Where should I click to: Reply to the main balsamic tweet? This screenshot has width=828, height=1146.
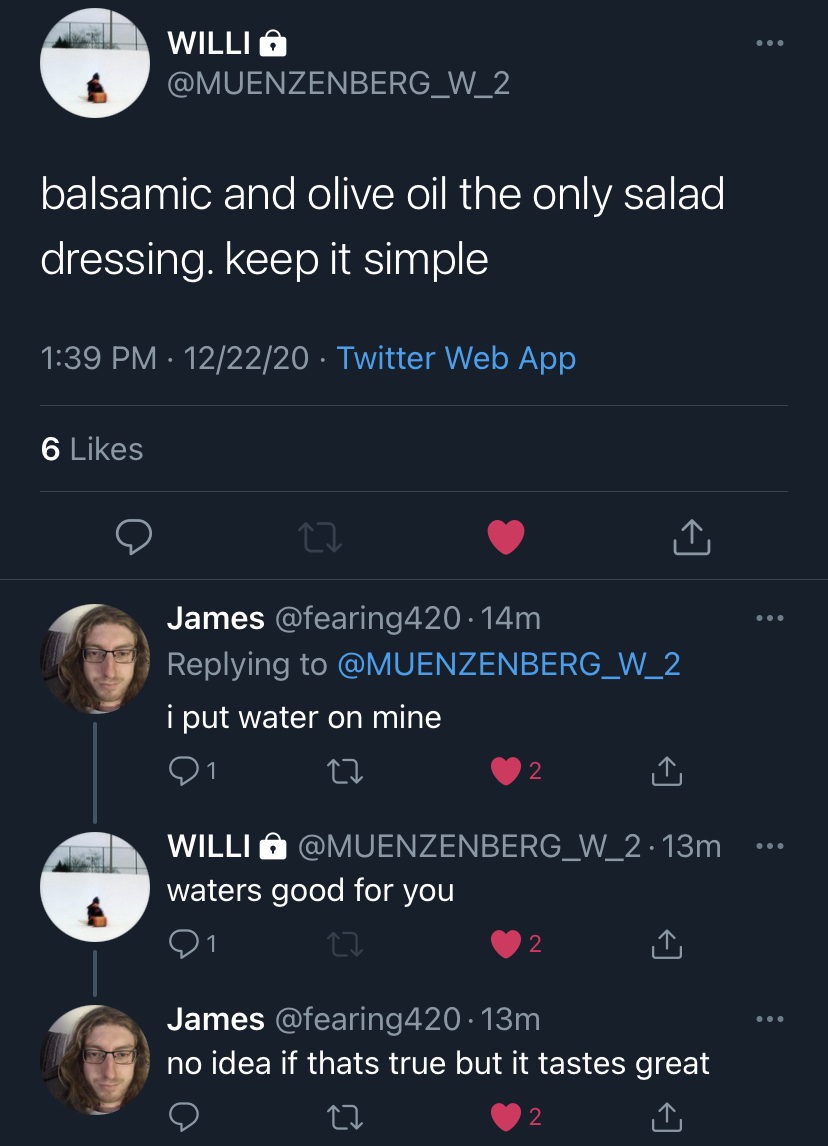(133, 538)
